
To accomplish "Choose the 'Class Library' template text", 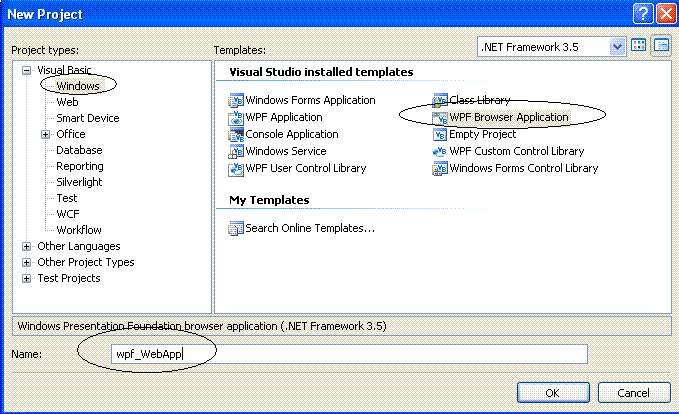I will (x=480, y=100).
